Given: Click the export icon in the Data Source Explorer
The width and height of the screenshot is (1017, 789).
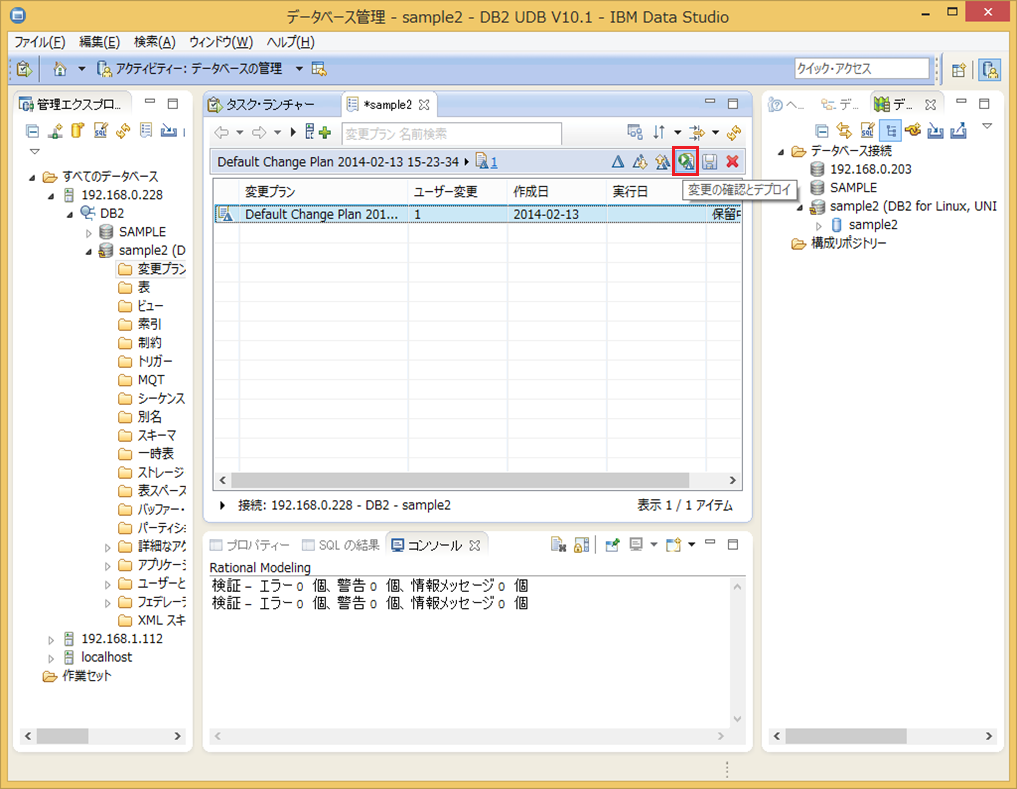Looking at the screenshot, I should click(x=959, y=131).
